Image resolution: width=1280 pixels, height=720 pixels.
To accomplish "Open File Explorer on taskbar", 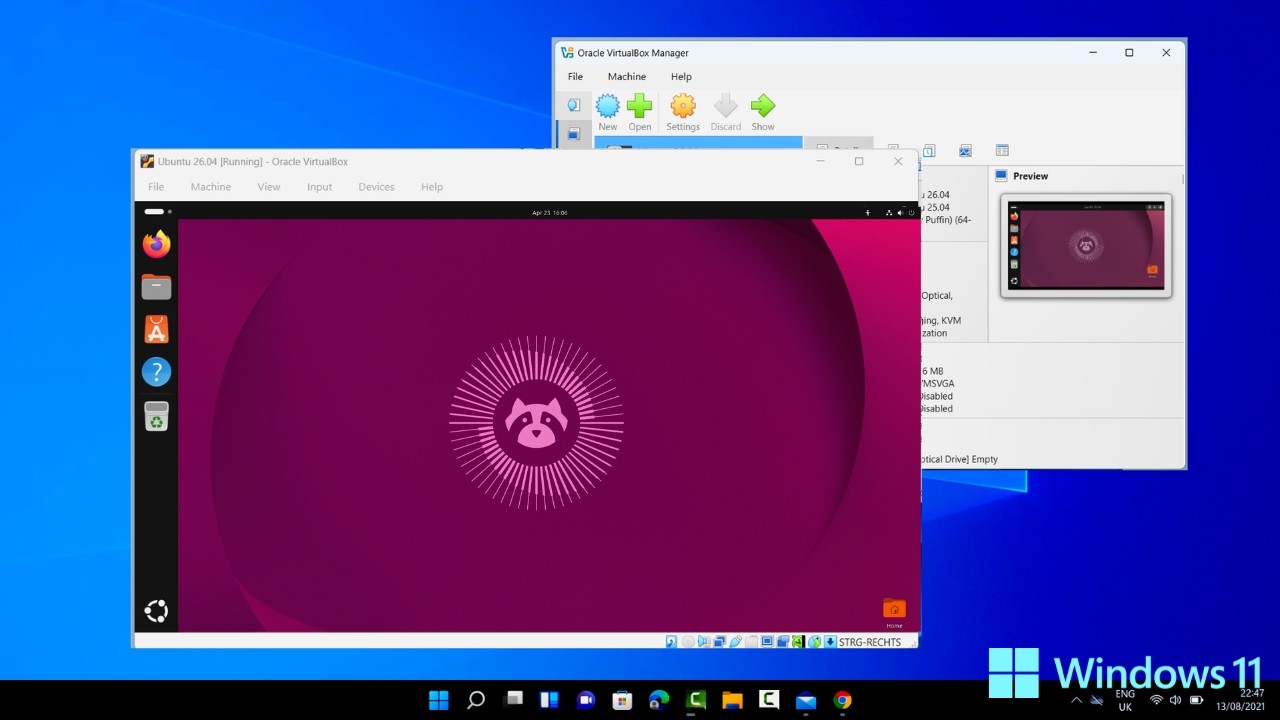I will (732, 700).
